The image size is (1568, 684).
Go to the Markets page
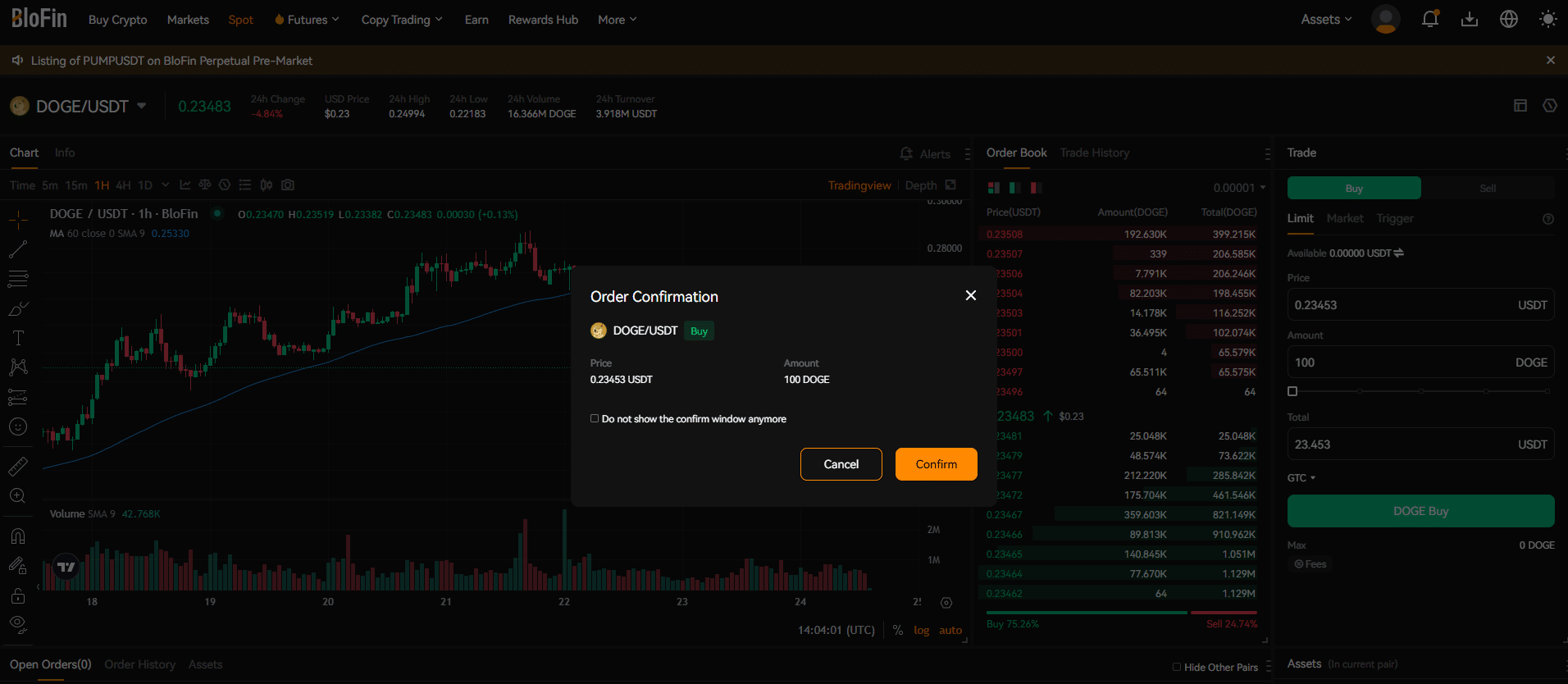188,20
